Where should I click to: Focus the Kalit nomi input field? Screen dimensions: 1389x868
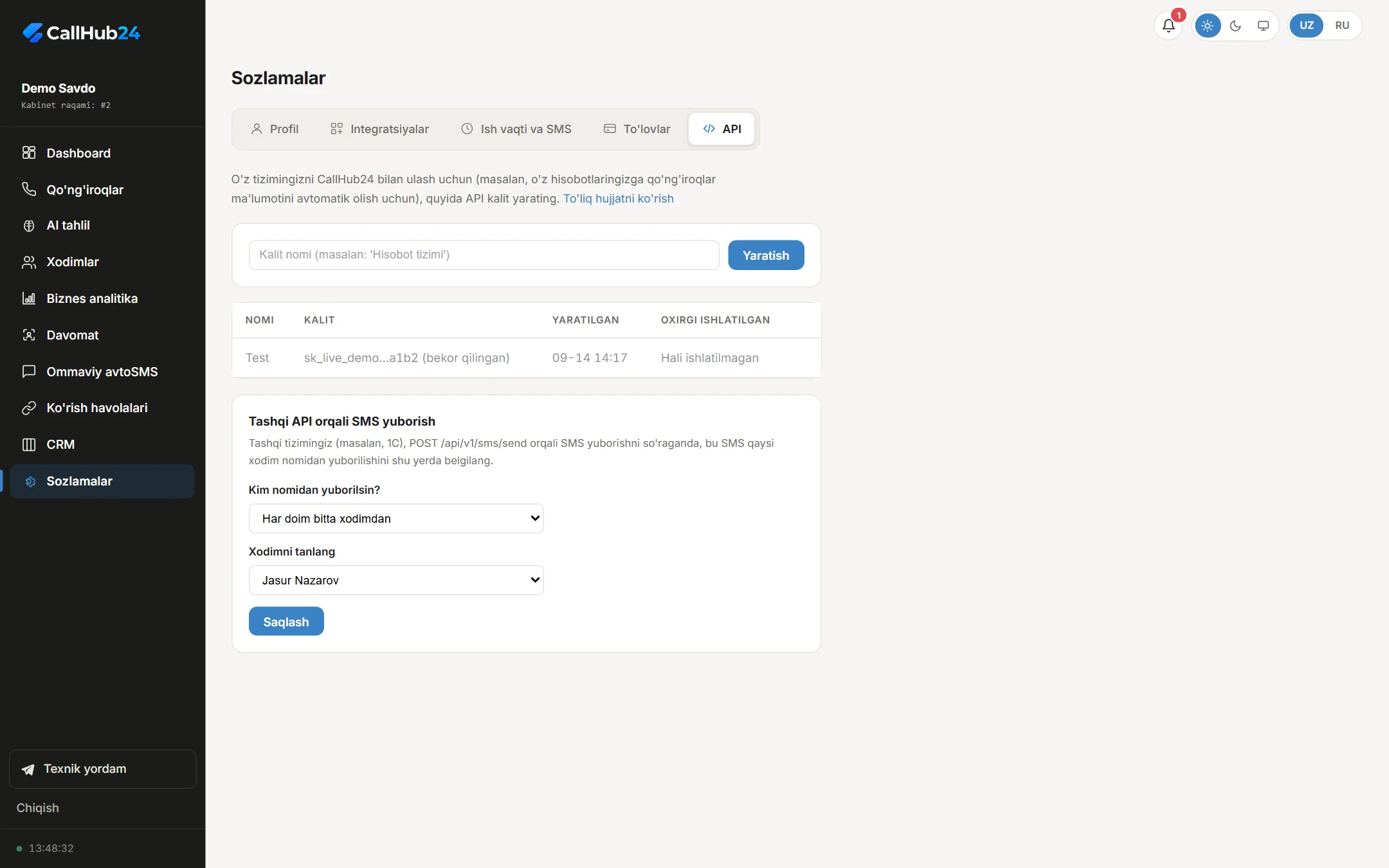click(484, 255)
